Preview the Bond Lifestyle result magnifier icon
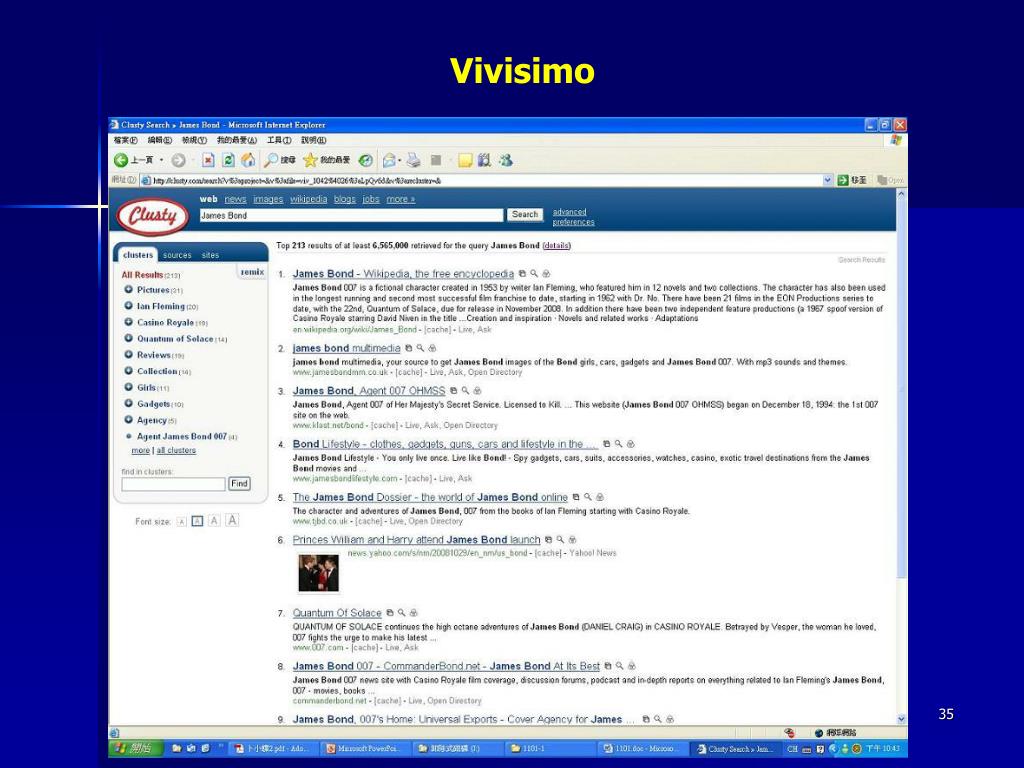1024x768 pixels. click(618, 444)
